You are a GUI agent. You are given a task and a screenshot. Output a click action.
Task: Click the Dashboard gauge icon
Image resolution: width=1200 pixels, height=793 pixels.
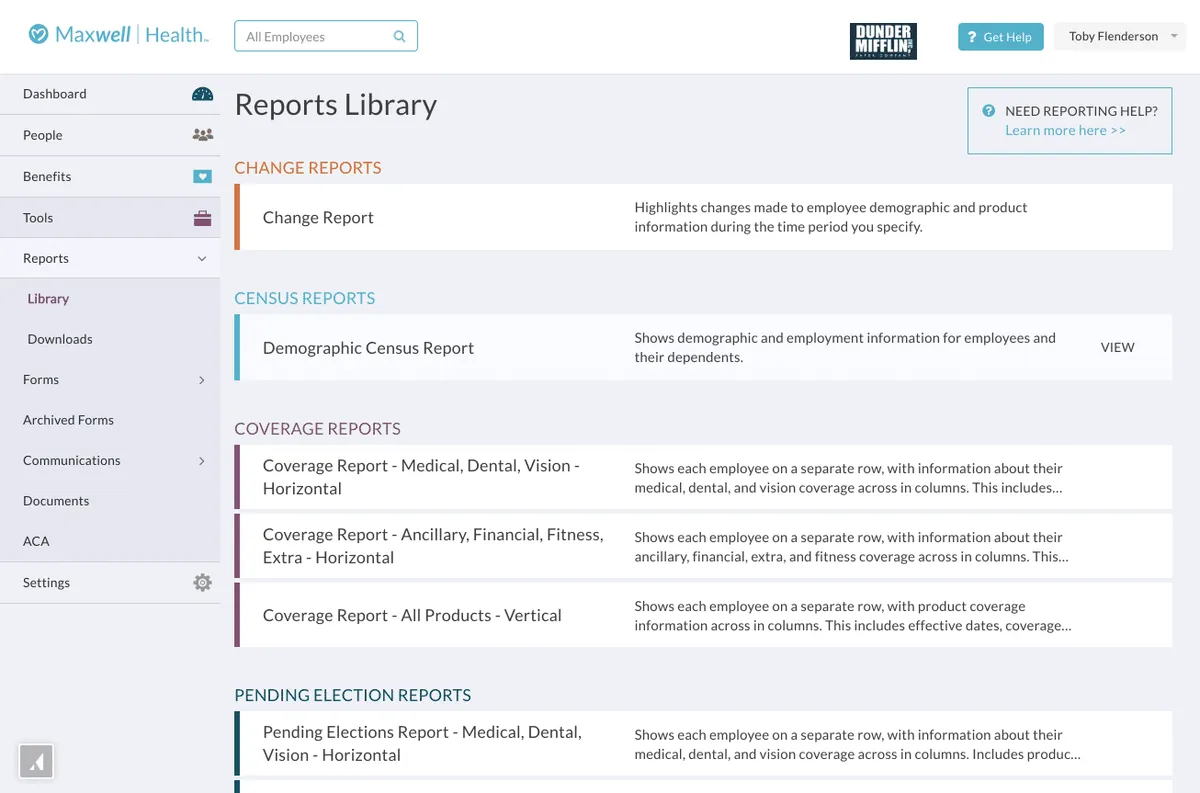point(202,94)
